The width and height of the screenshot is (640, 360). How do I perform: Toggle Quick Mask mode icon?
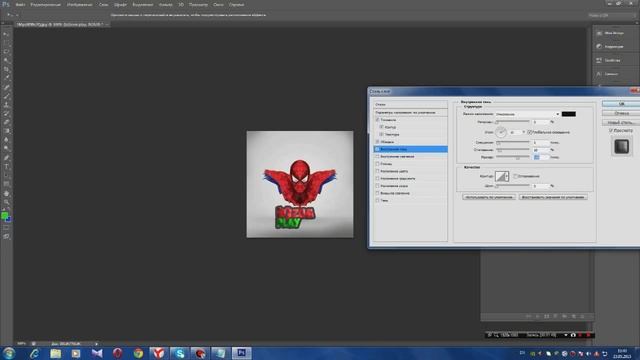pyautogui.click(x=6, y=228)
